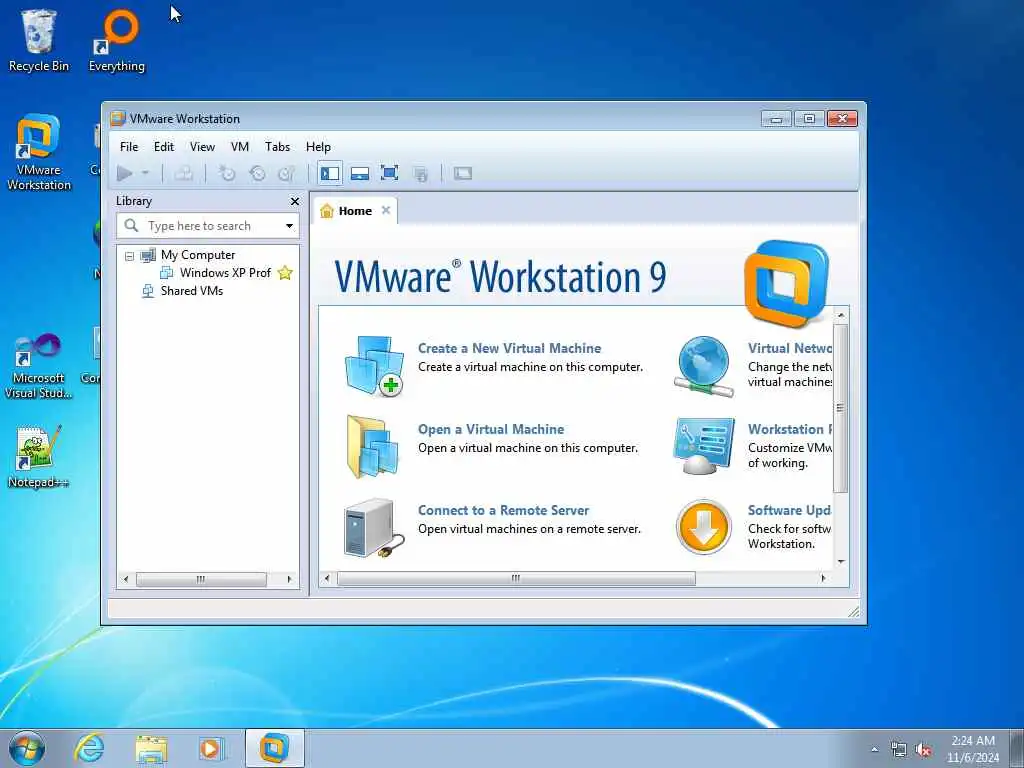Click the Home page scroll right arrow
The image size is (1024, 768).
(x=823, y=579)
